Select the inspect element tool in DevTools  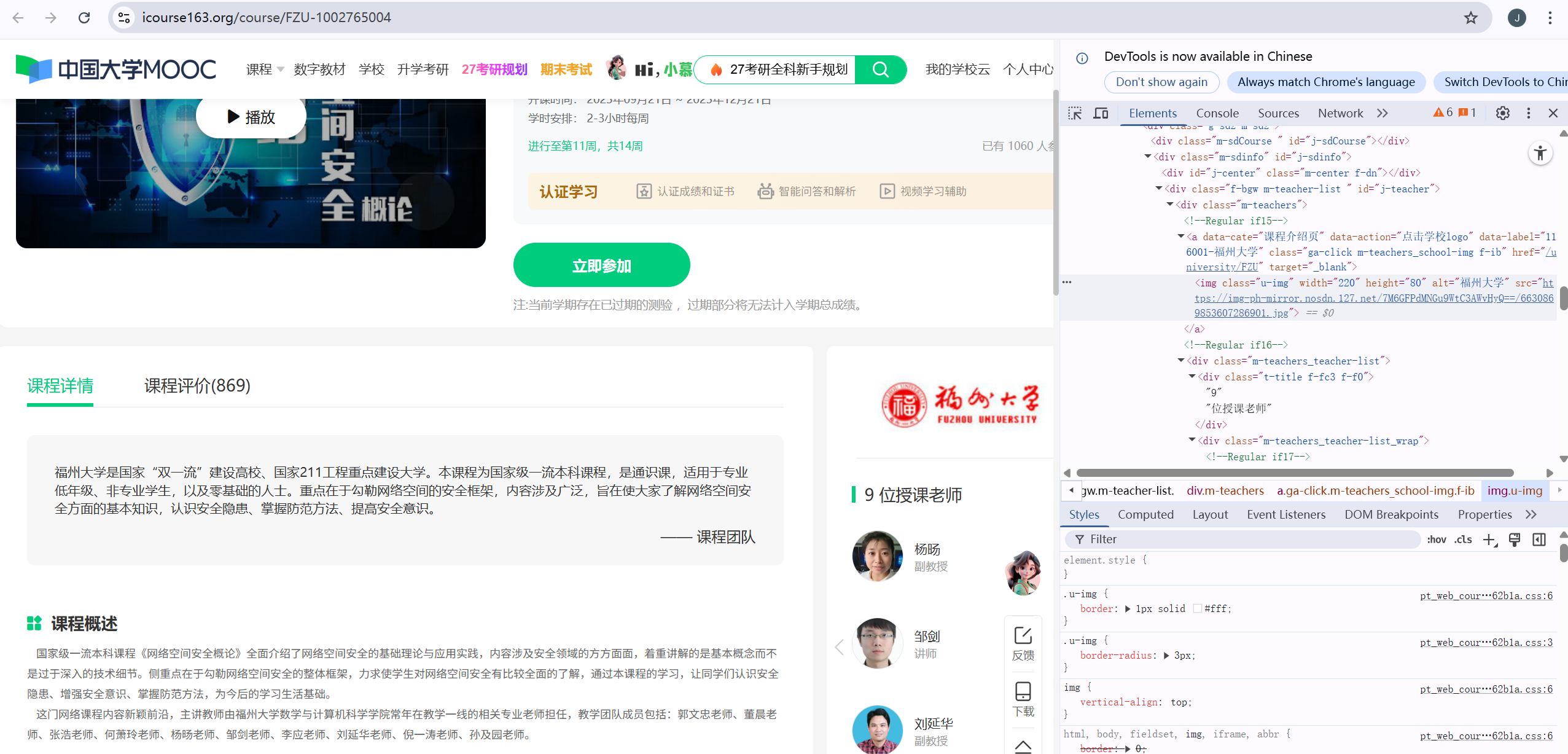pyautogui.click(x=1075, y=113)
